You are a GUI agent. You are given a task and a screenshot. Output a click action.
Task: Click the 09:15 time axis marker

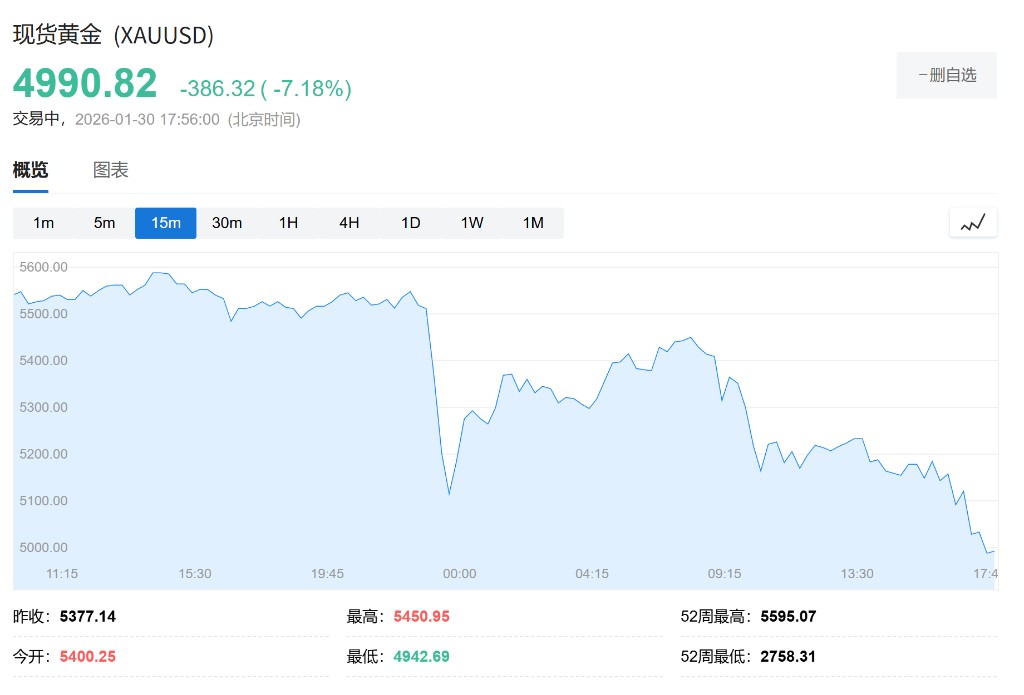[x=725, y=574]
